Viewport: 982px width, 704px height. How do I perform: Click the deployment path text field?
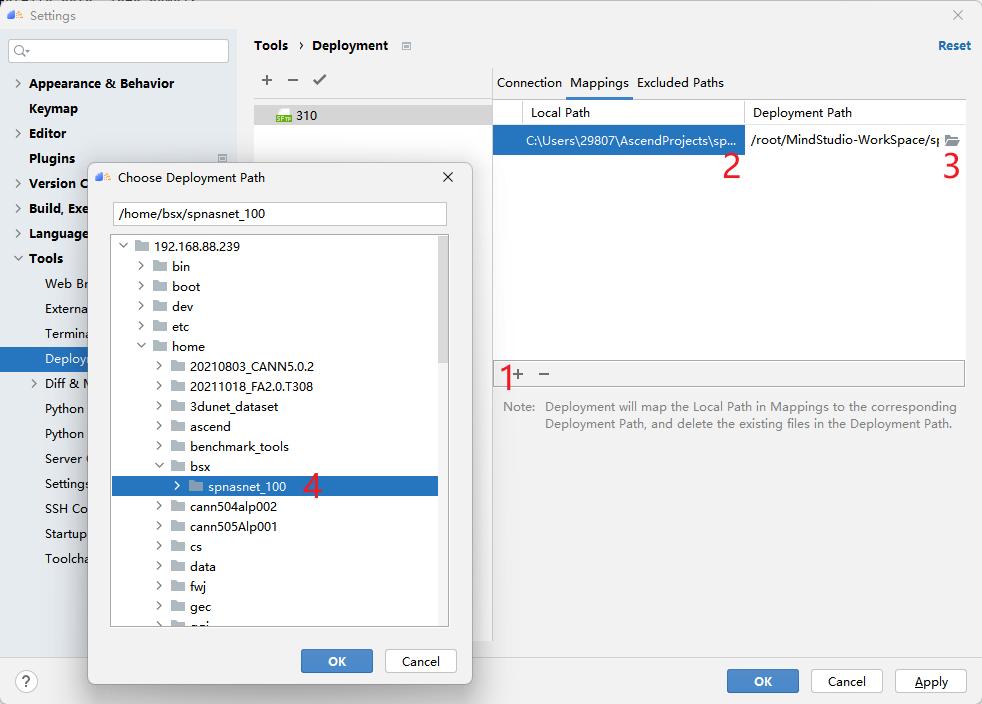(279, 214)
